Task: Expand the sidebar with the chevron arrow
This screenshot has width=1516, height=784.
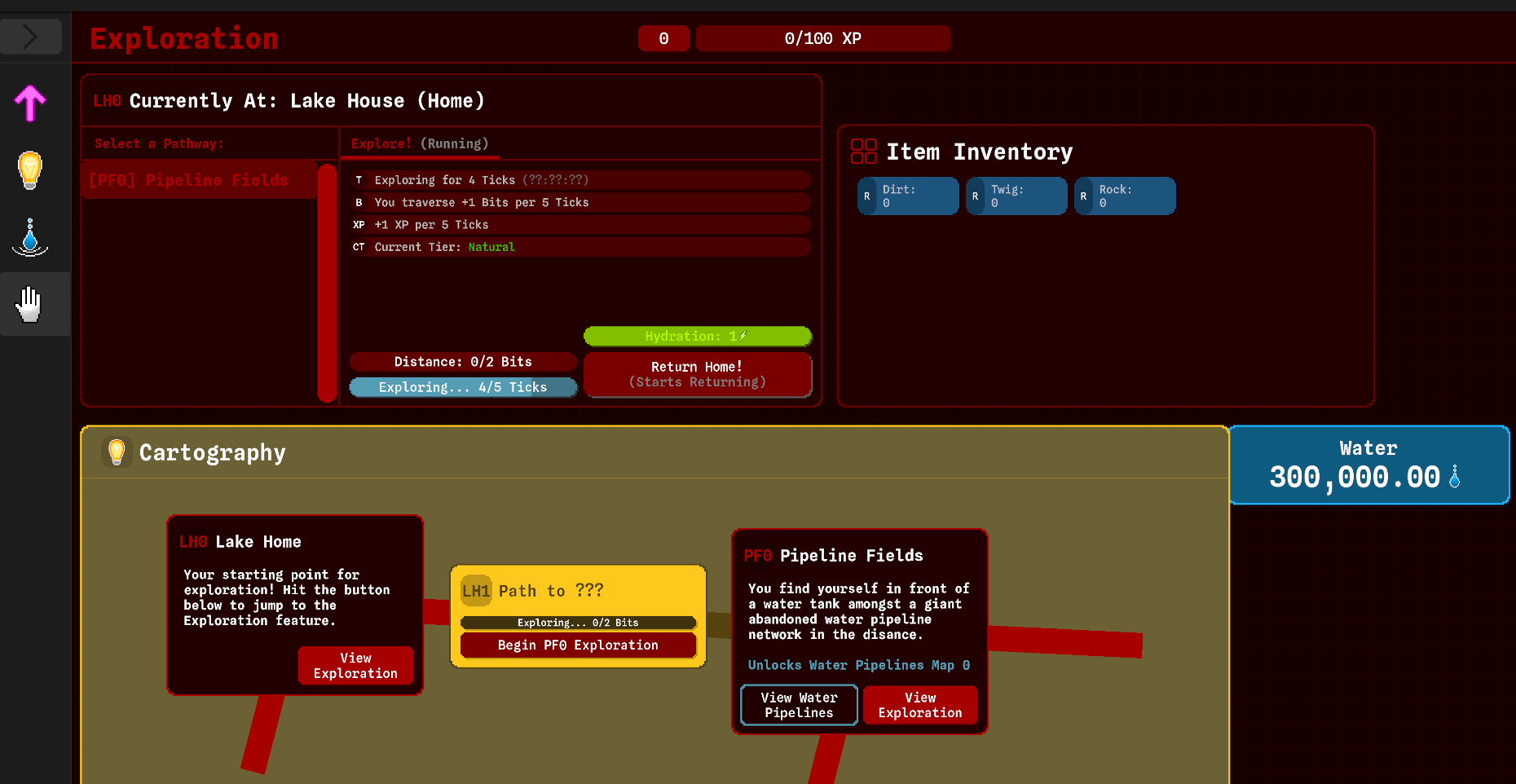Action: [30, 37]
